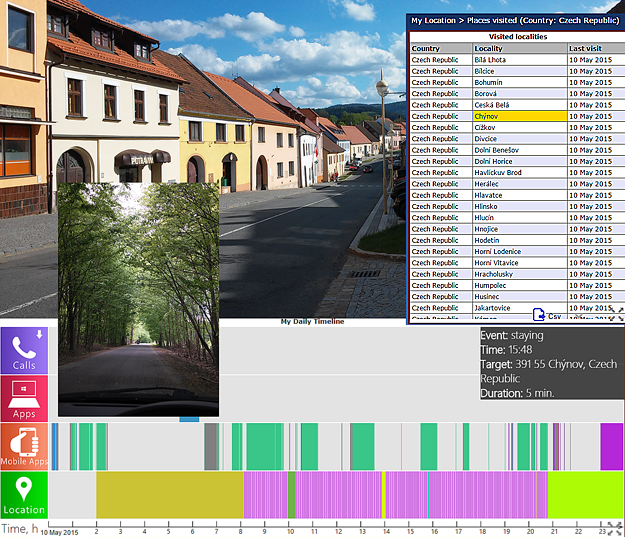Sort table by Locality column header
Screen dimensions: 625x537
point(488,48)
